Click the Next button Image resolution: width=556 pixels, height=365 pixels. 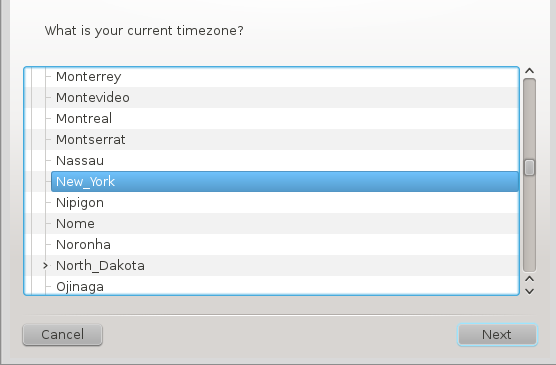pyautogui.click(x=497, y=334)
